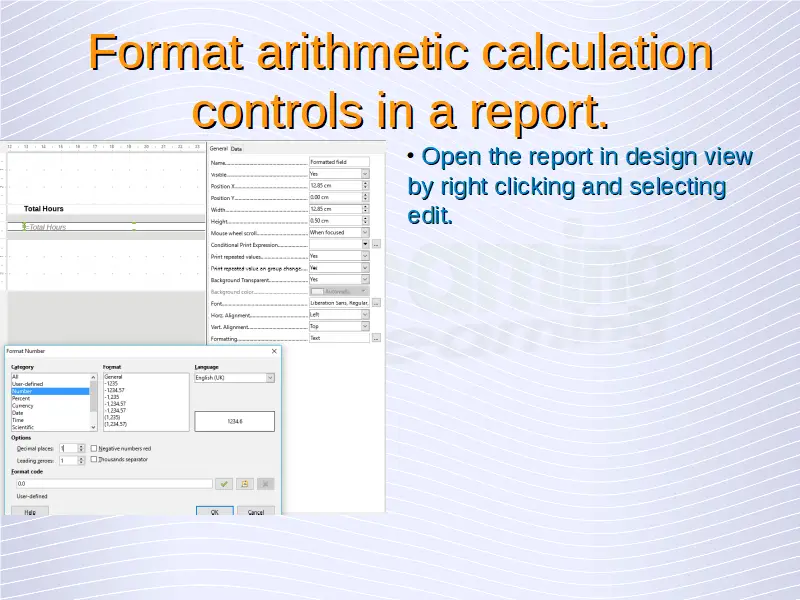
Task: Open the Formatting ellipsis button
Action: coord(376,338)
